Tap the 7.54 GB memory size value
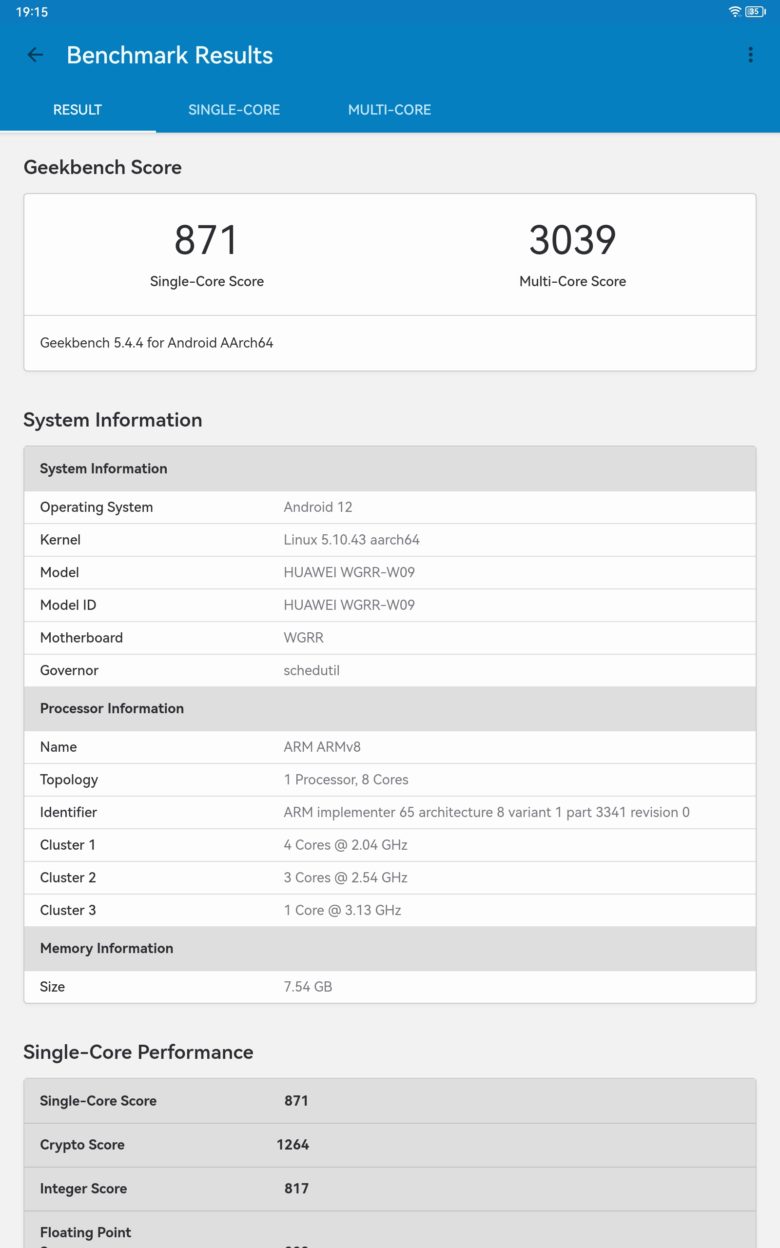The image size is (780, 1248). tap(308, 987)
